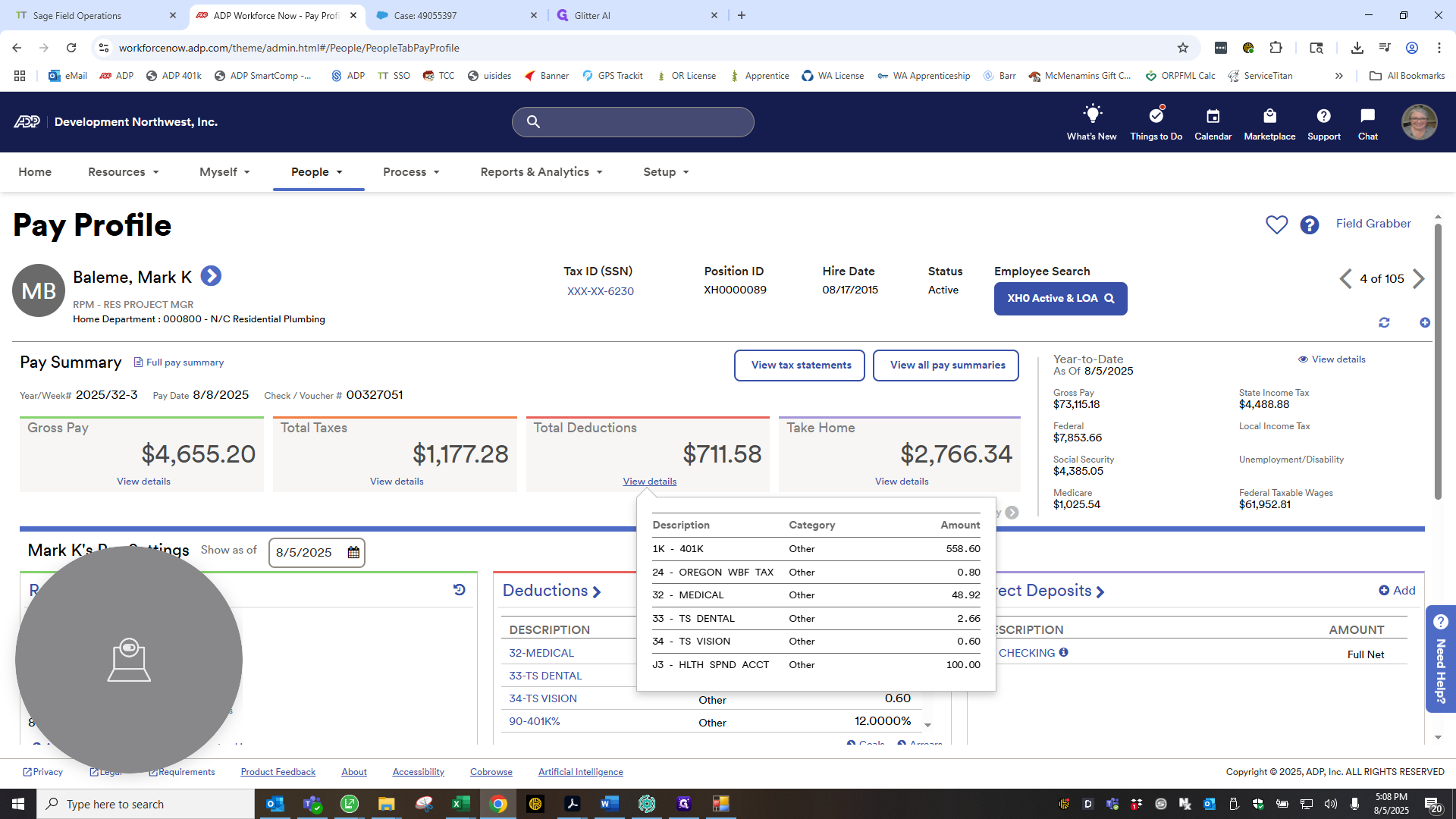1456x819 pixels.
Task: Open Marketplace shopping bag icon
Action: [1269, 116]
